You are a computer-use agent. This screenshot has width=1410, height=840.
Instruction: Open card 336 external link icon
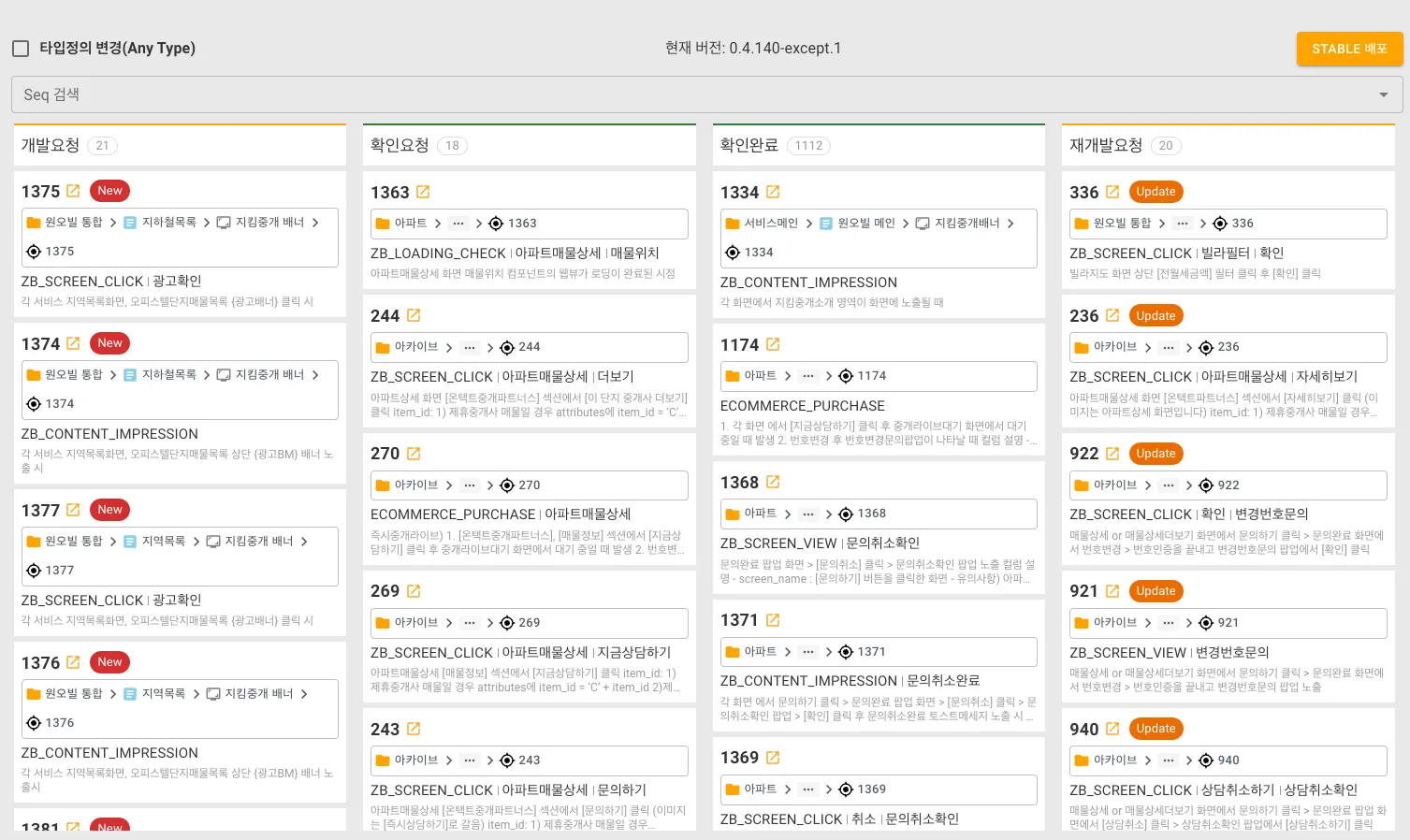point(1112,192)
